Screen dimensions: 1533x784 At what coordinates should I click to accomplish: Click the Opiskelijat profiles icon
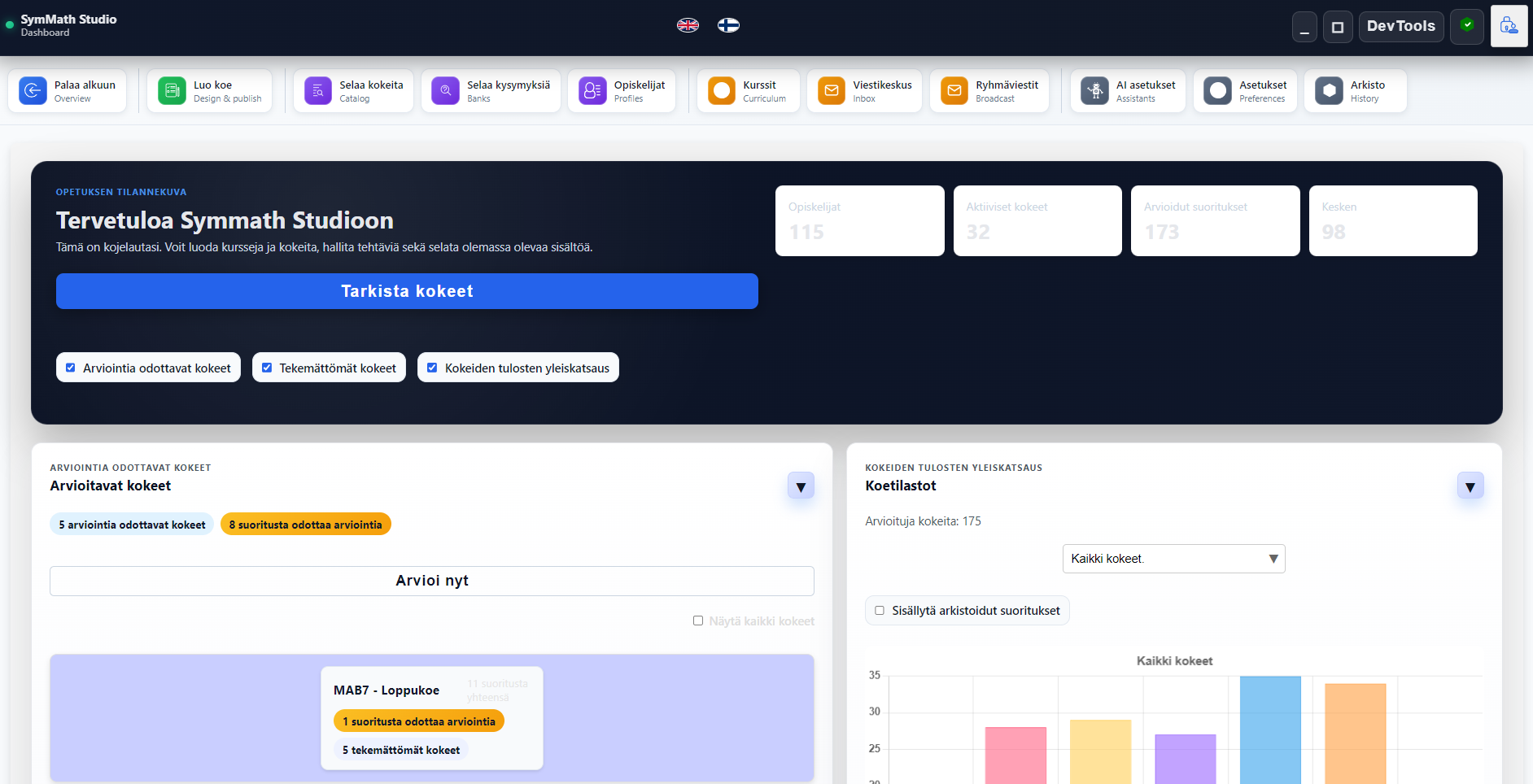(x=592, y=91)
